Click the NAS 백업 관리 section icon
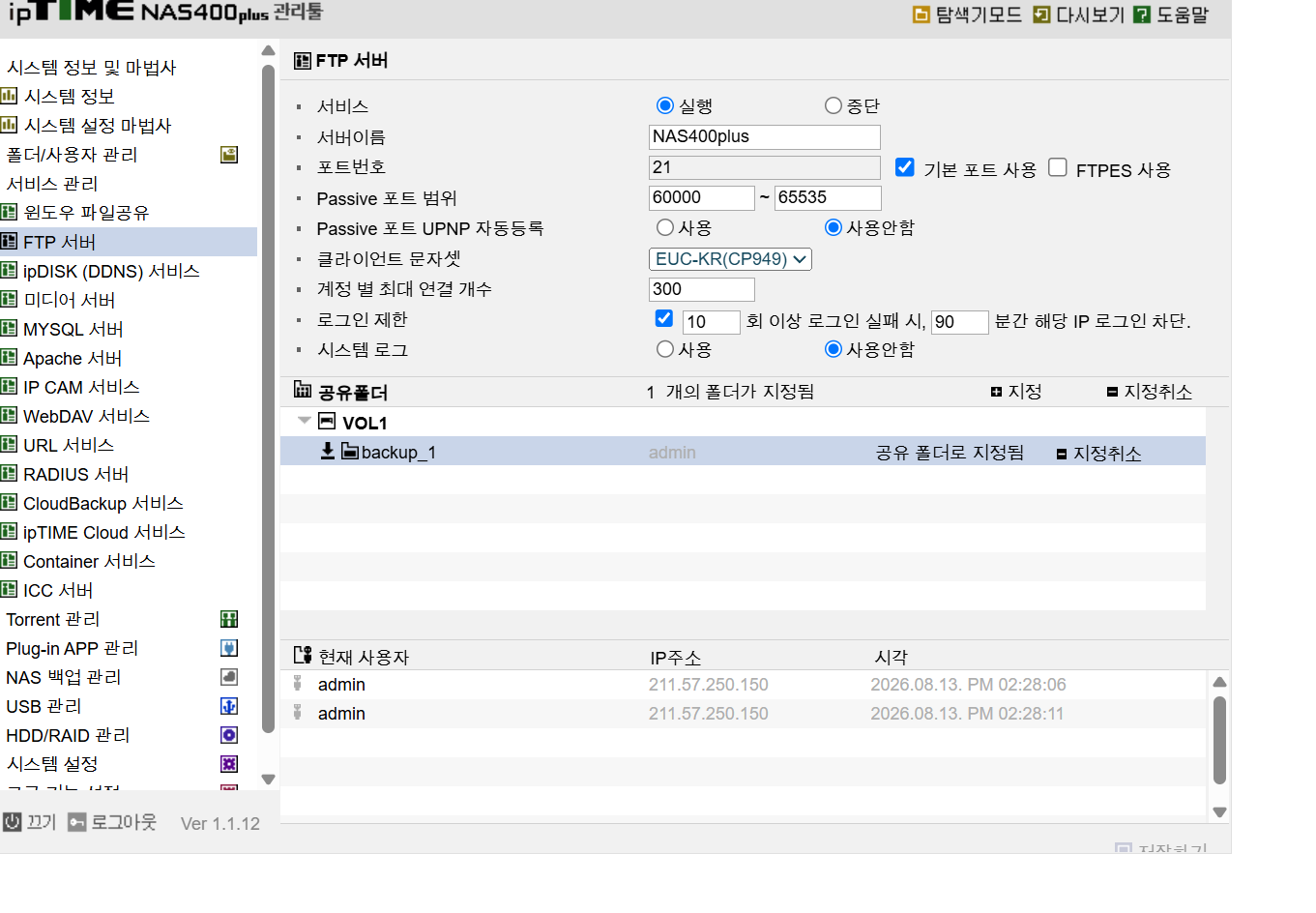 229,677
